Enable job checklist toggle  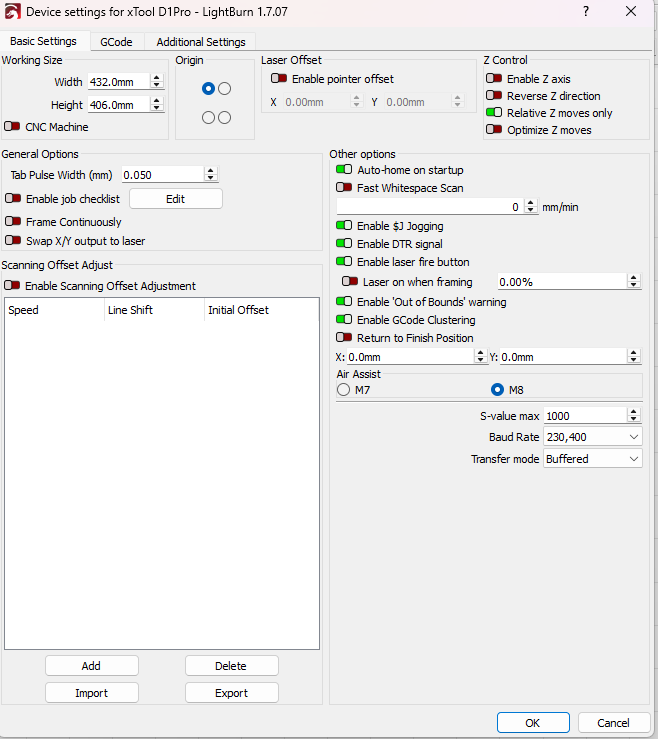point(13,198)
